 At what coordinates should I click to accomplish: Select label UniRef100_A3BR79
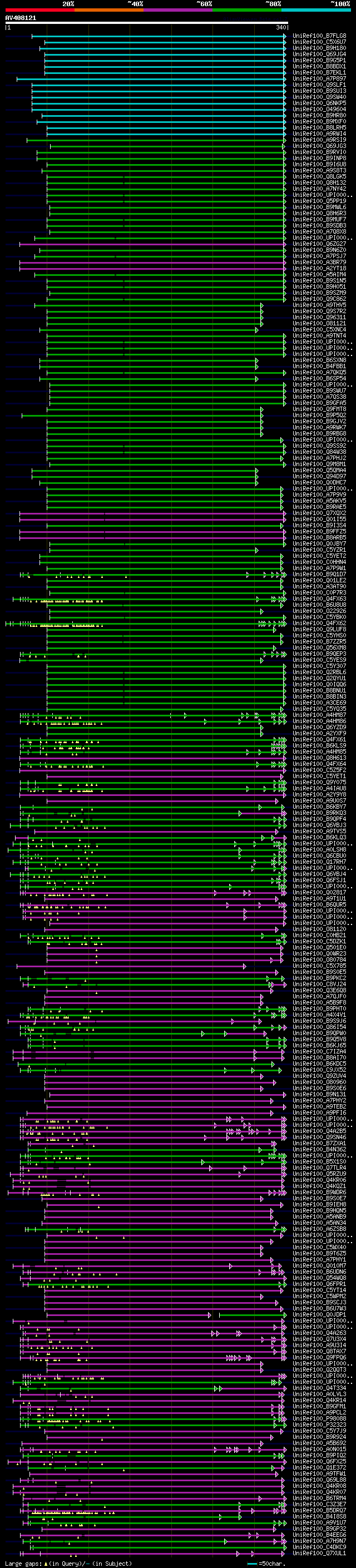tap(319, 263)
